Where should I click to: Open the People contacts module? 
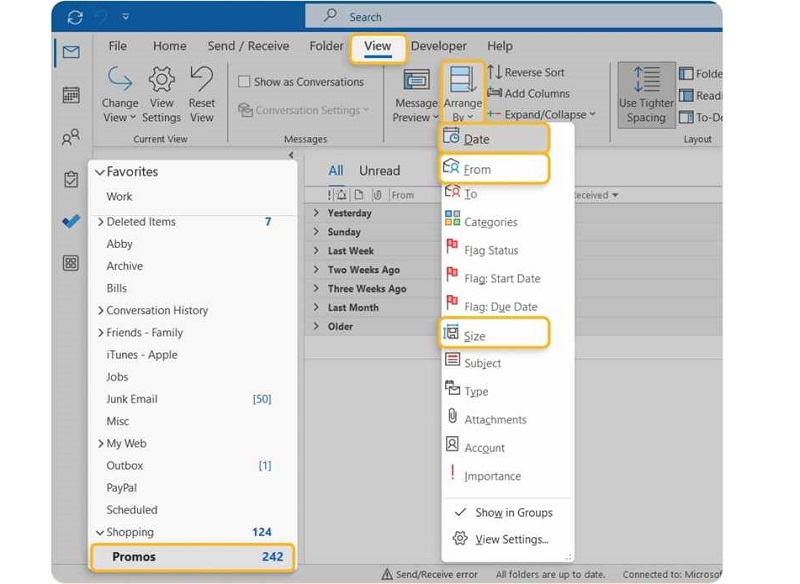(71, 137)
